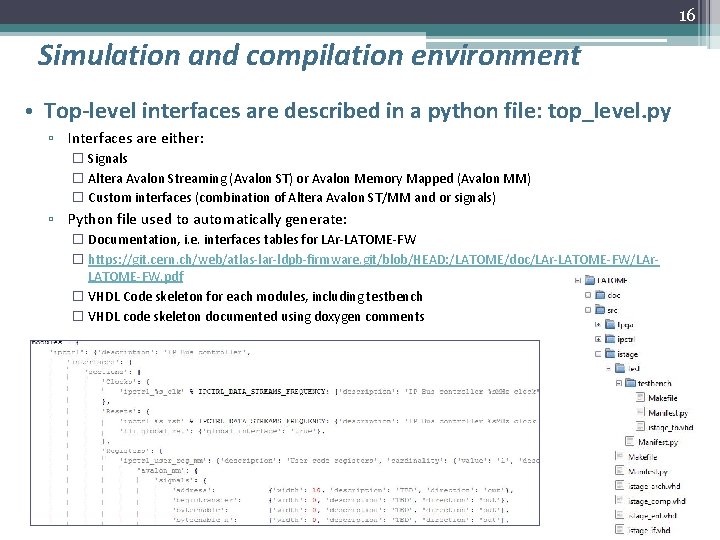
Task: Toggle the src folder expander box
Action: point(588,310)
